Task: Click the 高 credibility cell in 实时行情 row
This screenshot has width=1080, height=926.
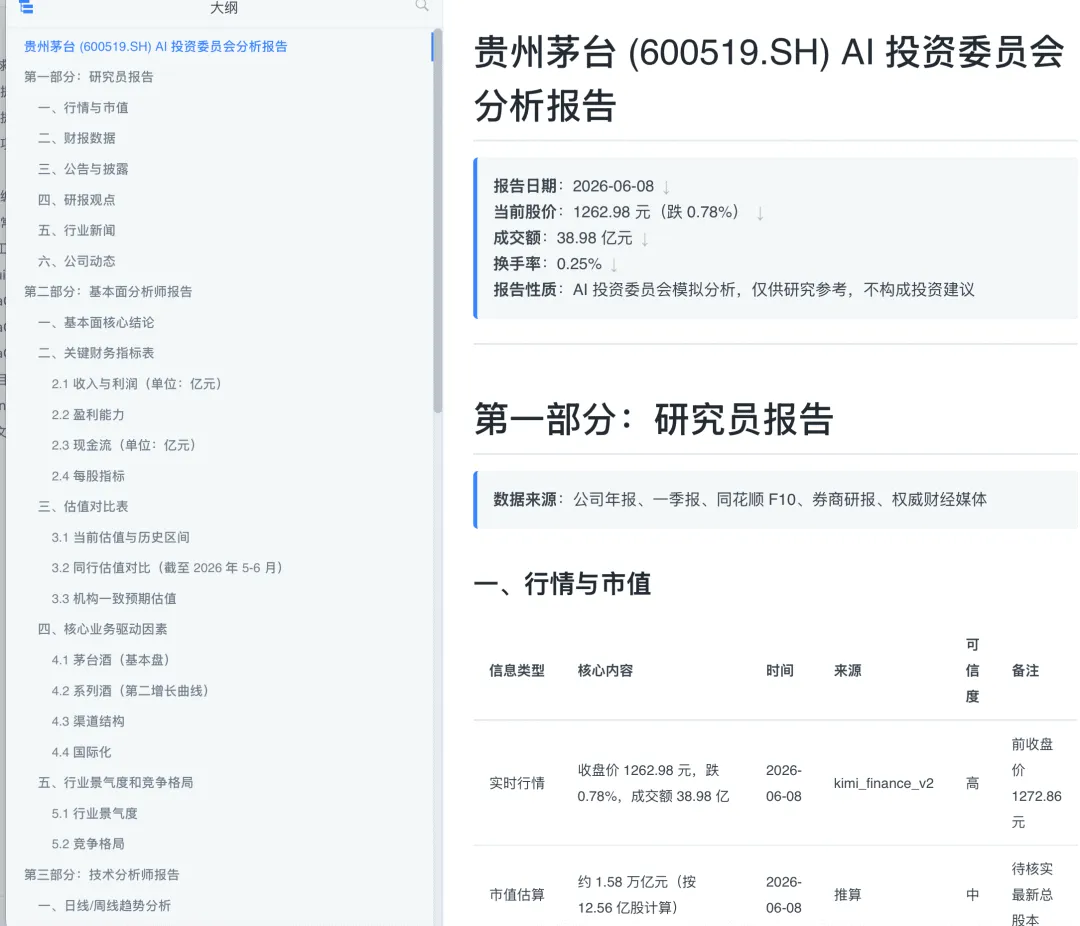Action: 972,783
